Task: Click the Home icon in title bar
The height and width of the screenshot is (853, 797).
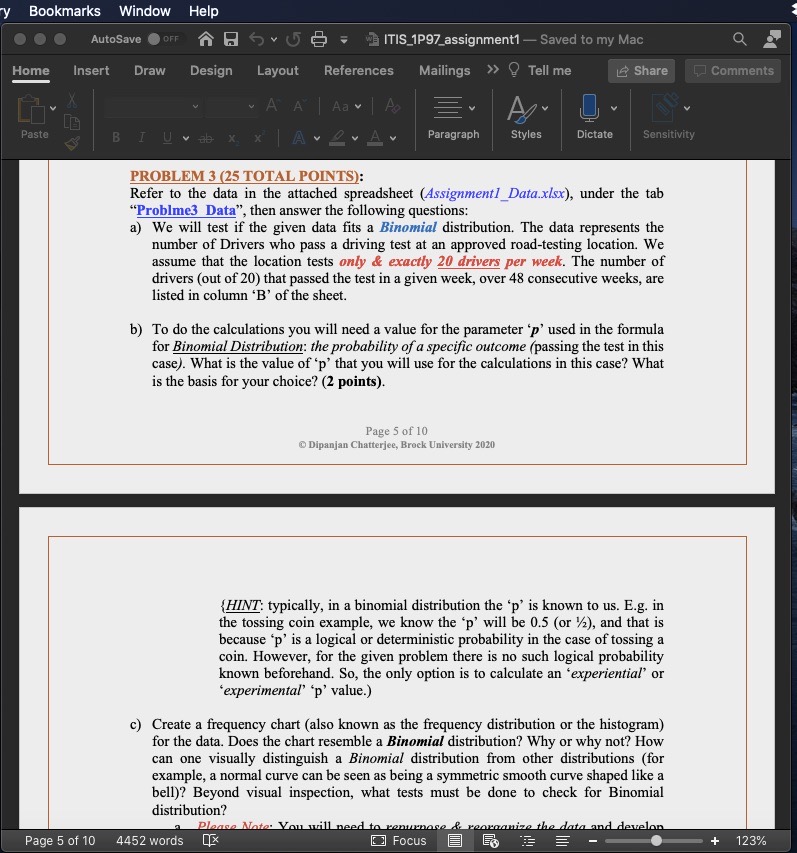Action: [206, 39]
